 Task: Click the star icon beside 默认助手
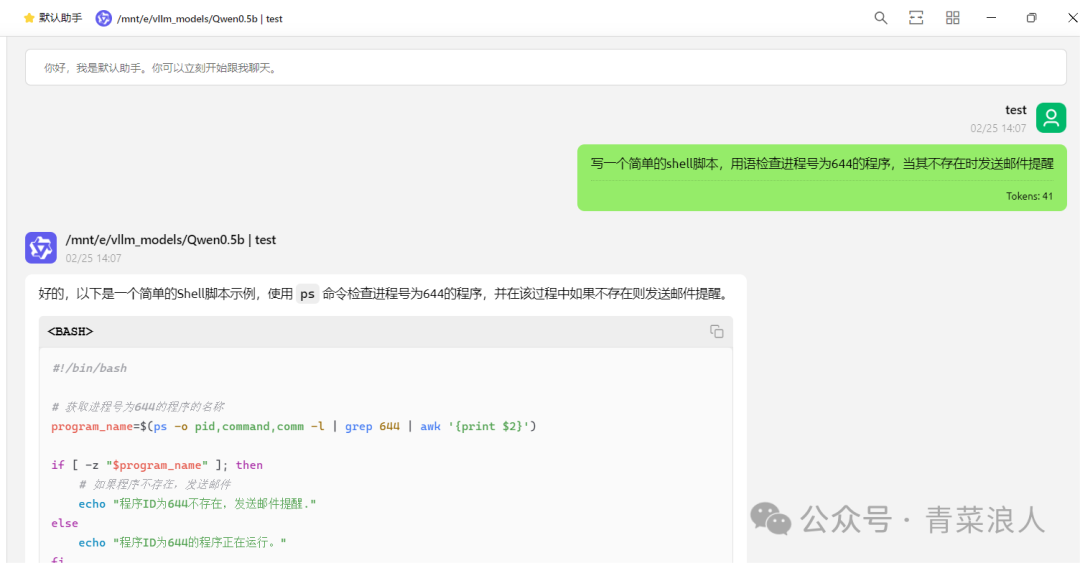point(29,18)
